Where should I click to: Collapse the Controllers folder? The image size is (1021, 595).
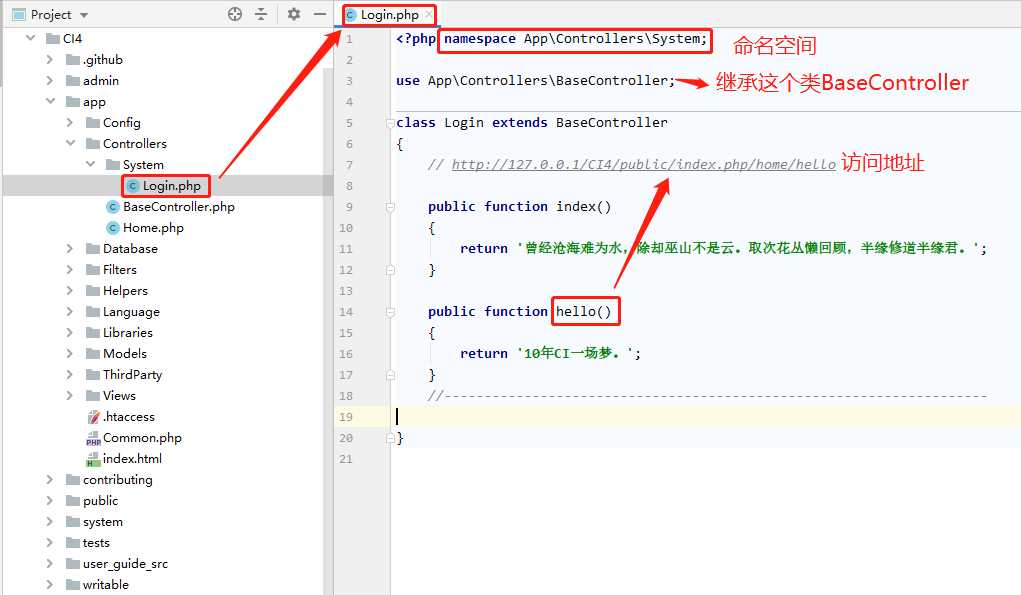point(70,143)
